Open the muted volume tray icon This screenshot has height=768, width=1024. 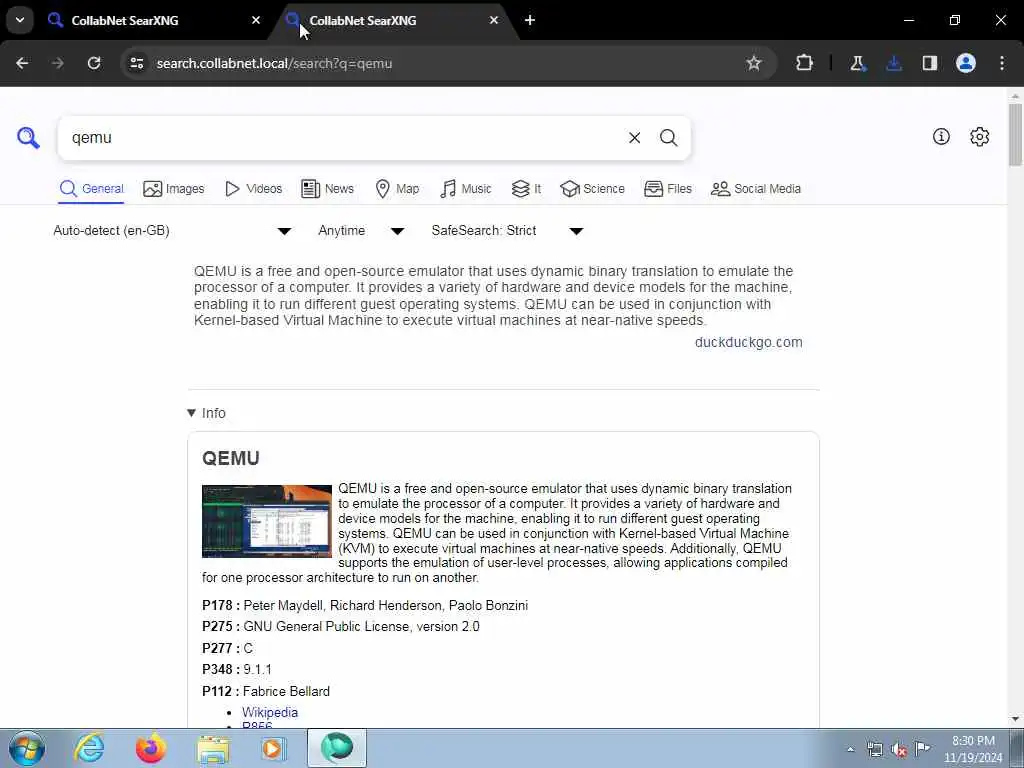899,749
